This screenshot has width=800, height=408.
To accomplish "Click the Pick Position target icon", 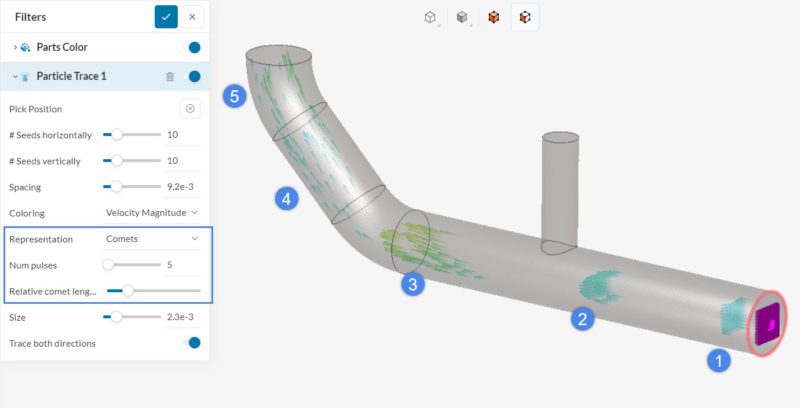I will tap(190, 108).
